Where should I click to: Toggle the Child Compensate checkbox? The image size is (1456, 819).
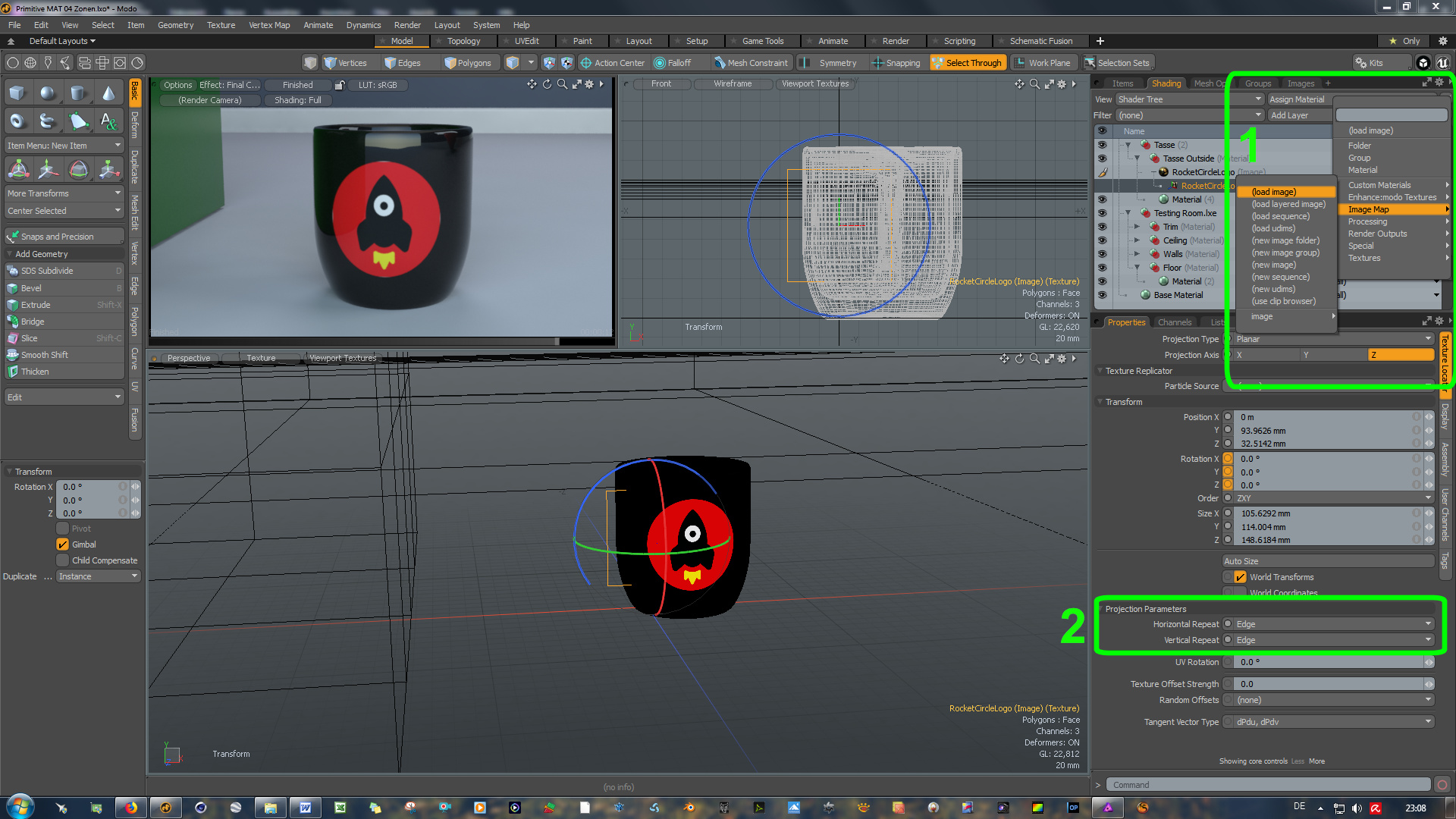pos(63,560)
